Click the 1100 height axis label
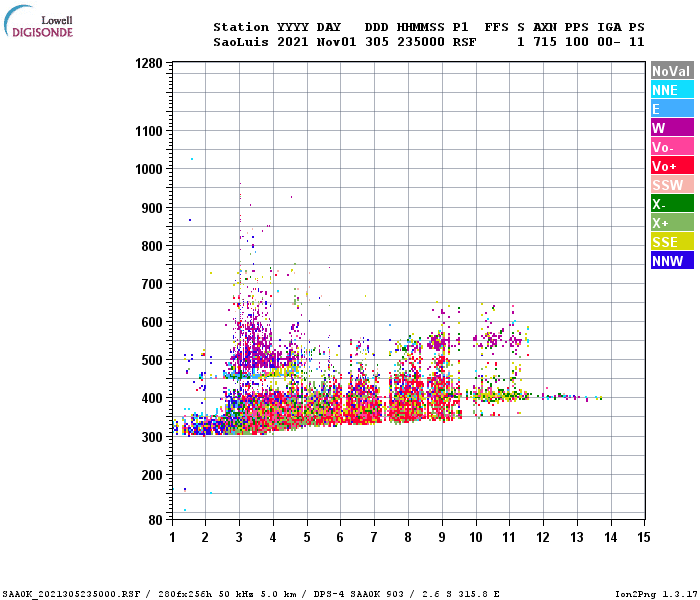 coord(149,131)
